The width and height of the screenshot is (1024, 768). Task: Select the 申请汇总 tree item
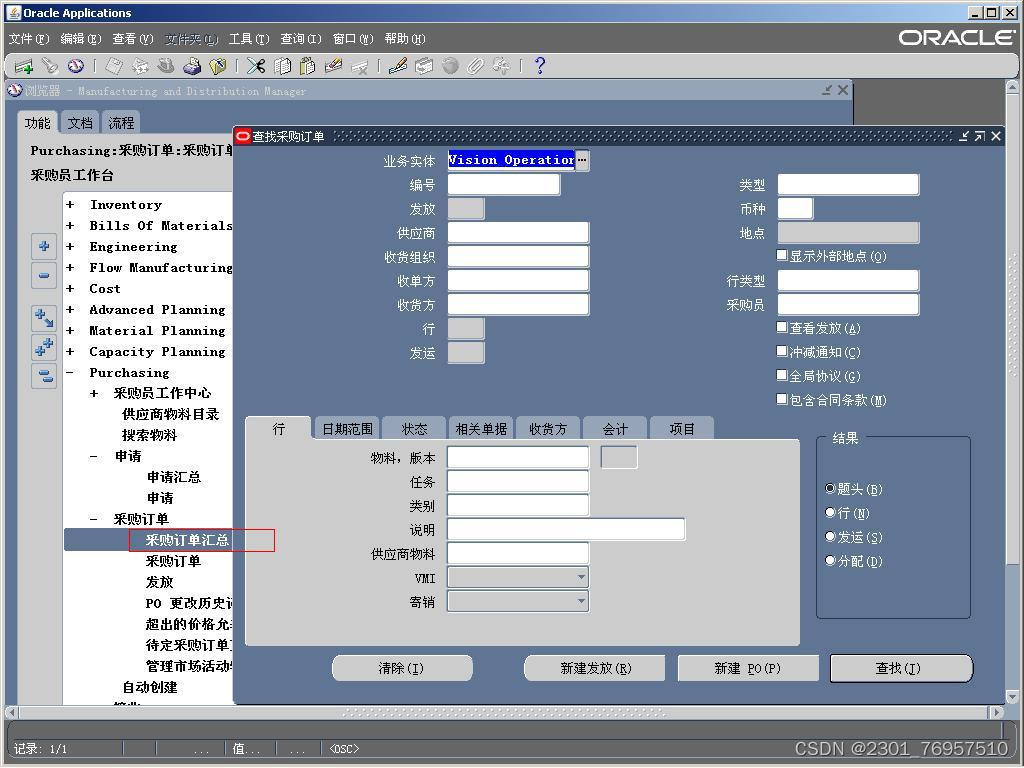174,477
